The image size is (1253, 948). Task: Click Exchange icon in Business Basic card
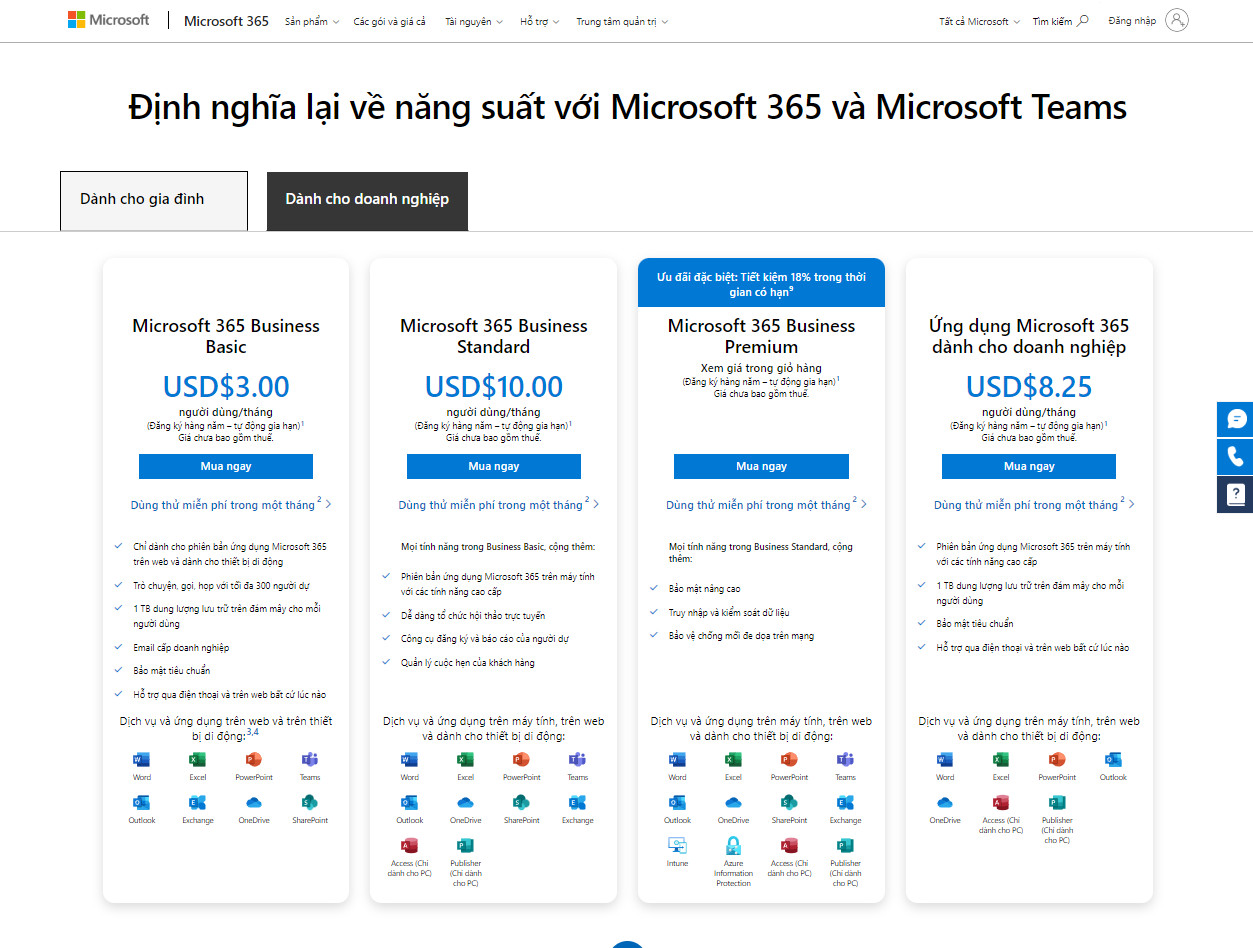point(197,803)
